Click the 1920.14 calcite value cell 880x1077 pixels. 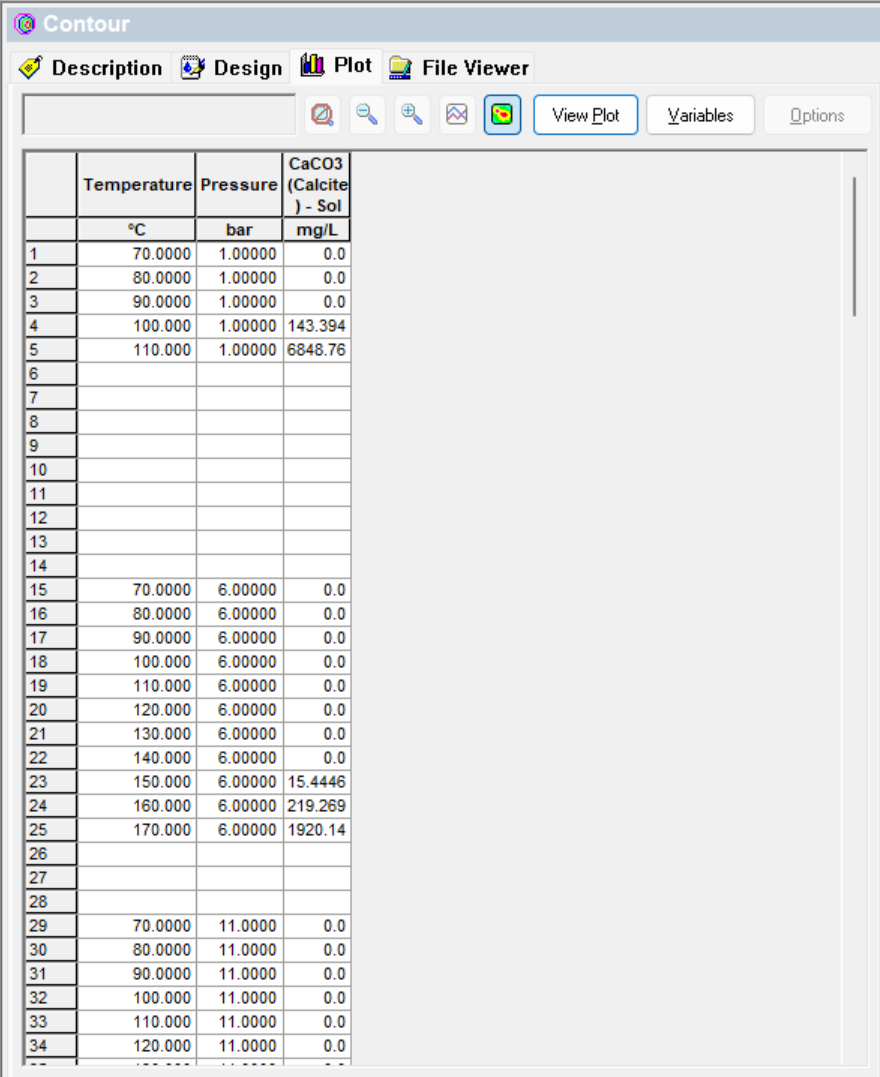(x=317, y=830)
